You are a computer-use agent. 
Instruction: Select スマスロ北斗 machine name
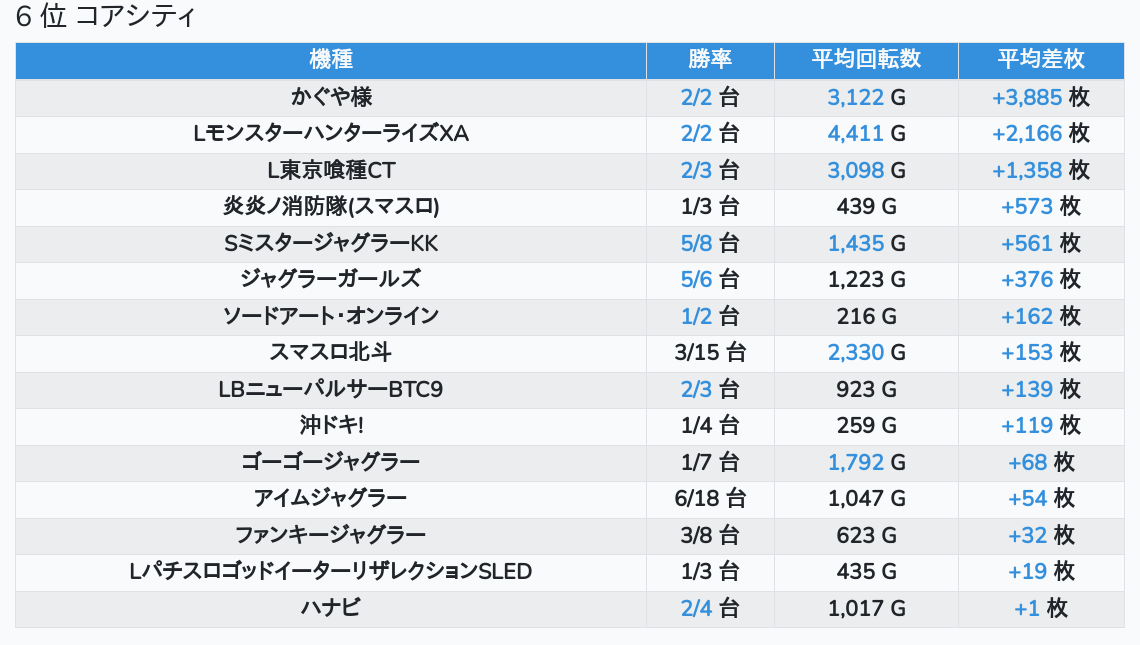pos(331,353)
